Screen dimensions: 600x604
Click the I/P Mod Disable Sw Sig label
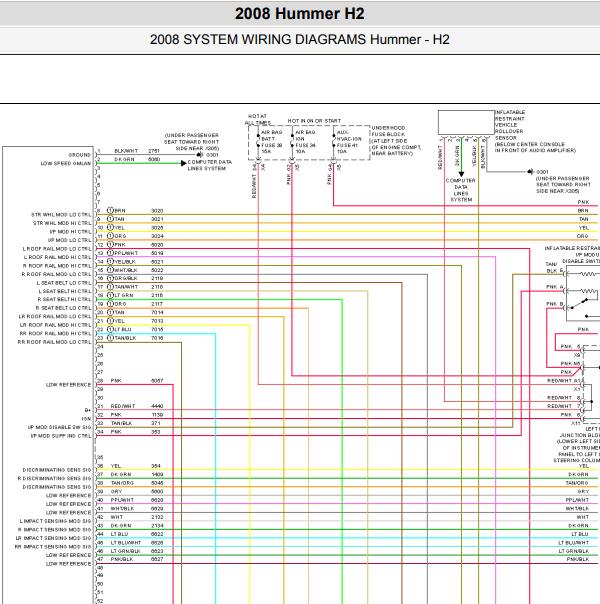[x=59, y=427]
